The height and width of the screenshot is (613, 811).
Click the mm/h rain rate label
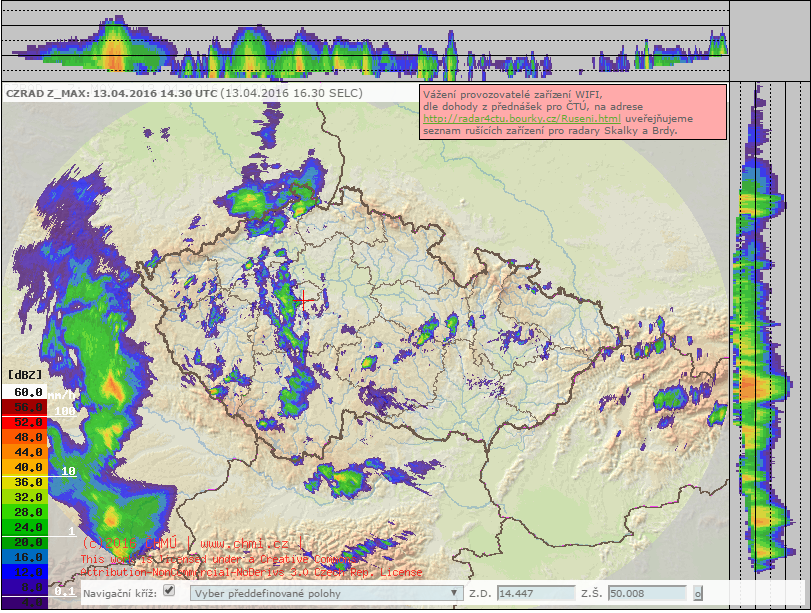coord(62,396)
